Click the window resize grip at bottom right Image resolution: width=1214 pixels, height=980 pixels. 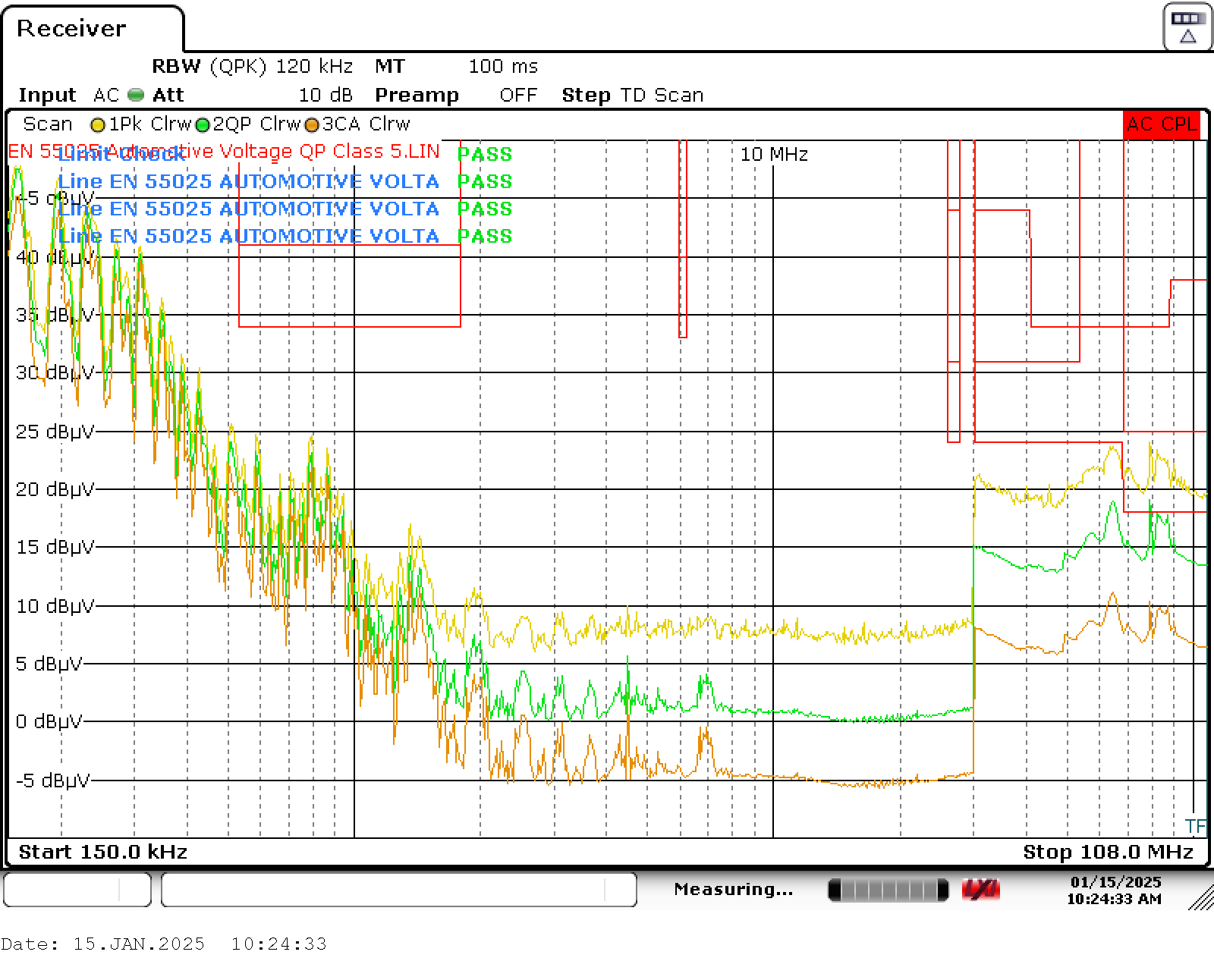tap(1200, 897)
